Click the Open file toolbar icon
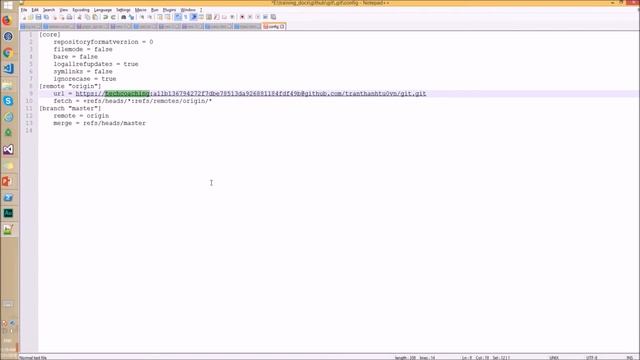This screenshot has width=640, height=360. (x=31, y=17)
